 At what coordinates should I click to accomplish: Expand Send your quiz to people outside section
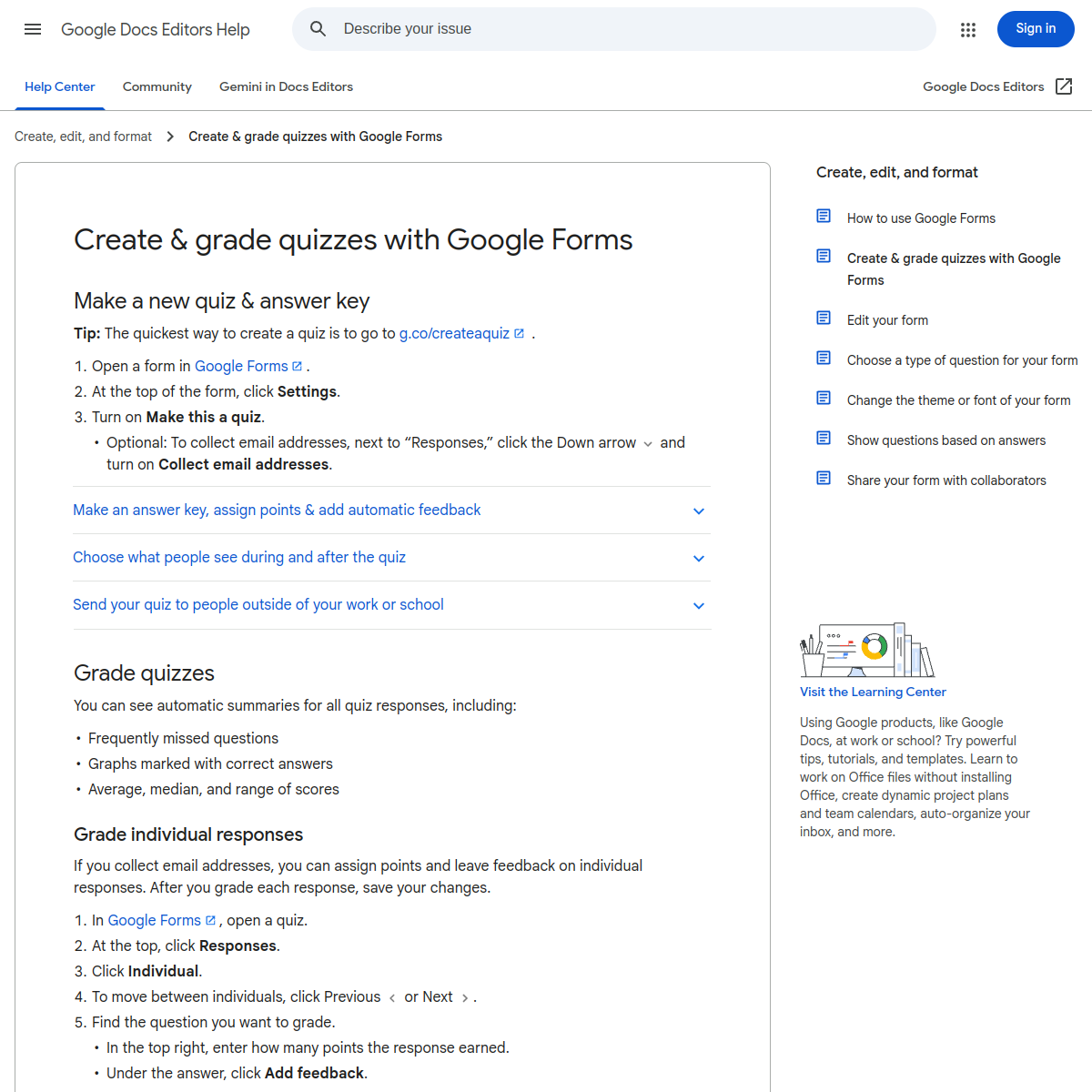click(x=391, y=605)
